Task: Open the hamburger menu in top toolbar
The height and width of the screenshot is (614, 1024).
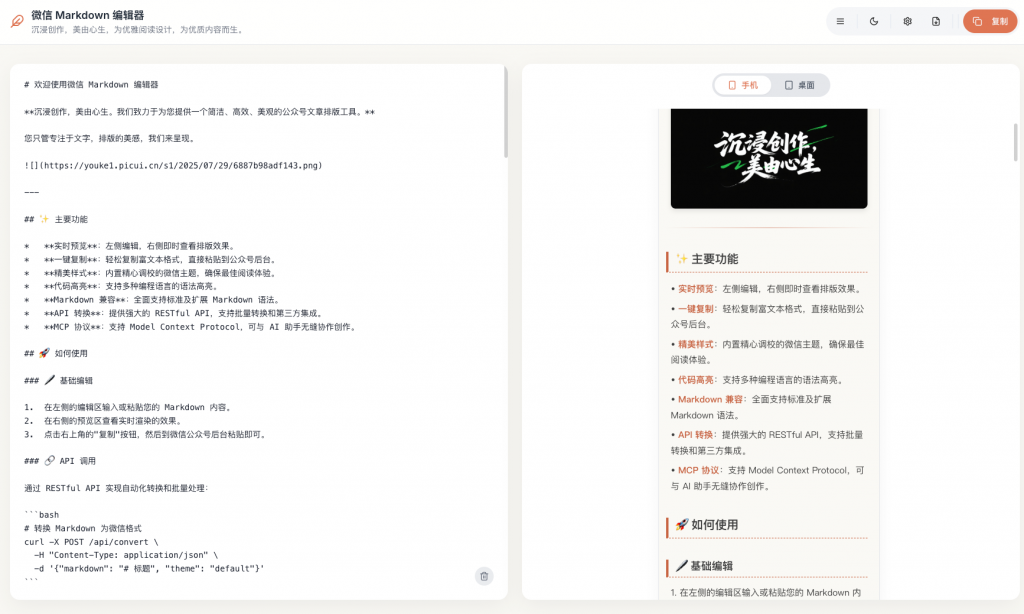Action: pyautogui.click(x=840, y=22)
